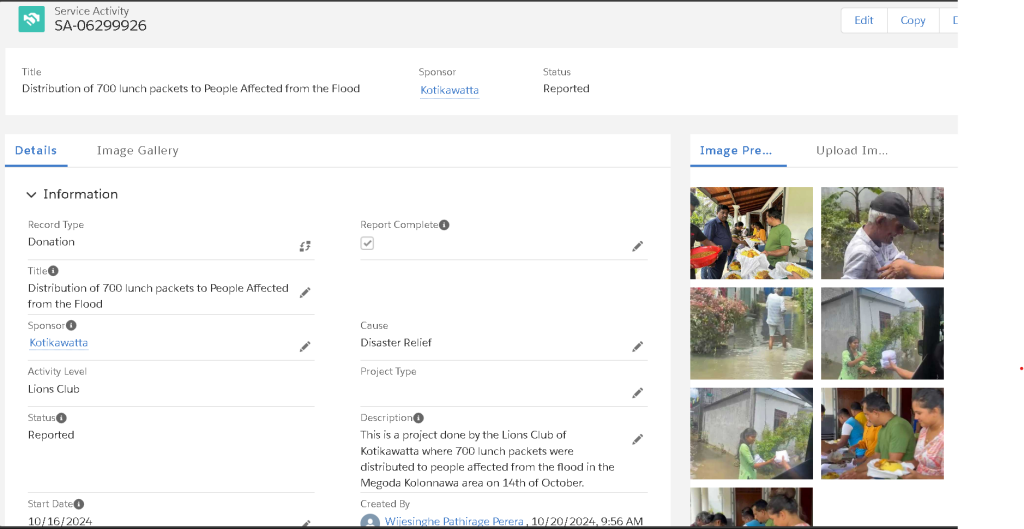
Task: Edit the Cause field with its pencil icon
Action: pos(637,347)
